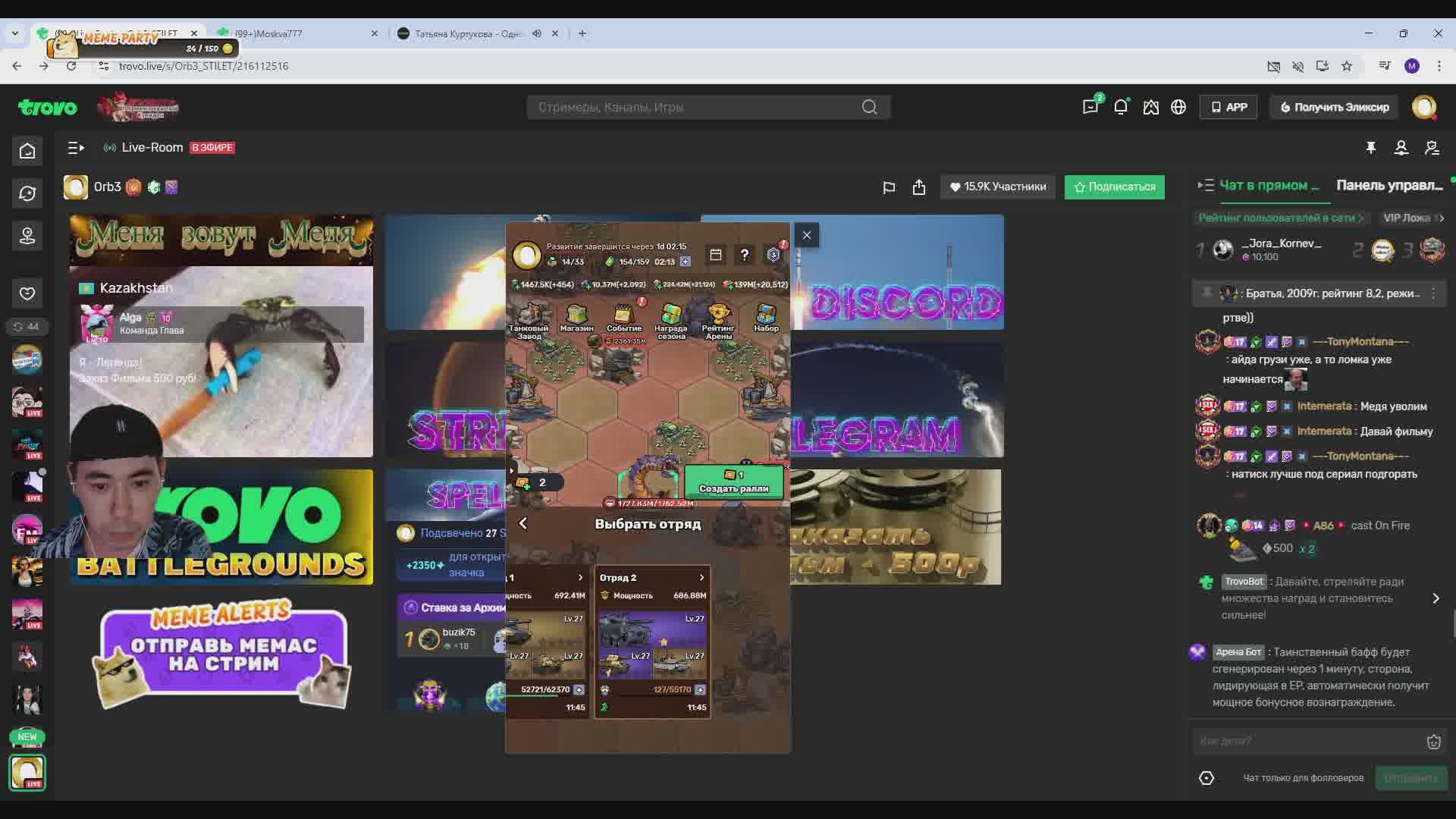Click the APP button
Viewport: 1456px width, 819px height.
[1228, 107]
